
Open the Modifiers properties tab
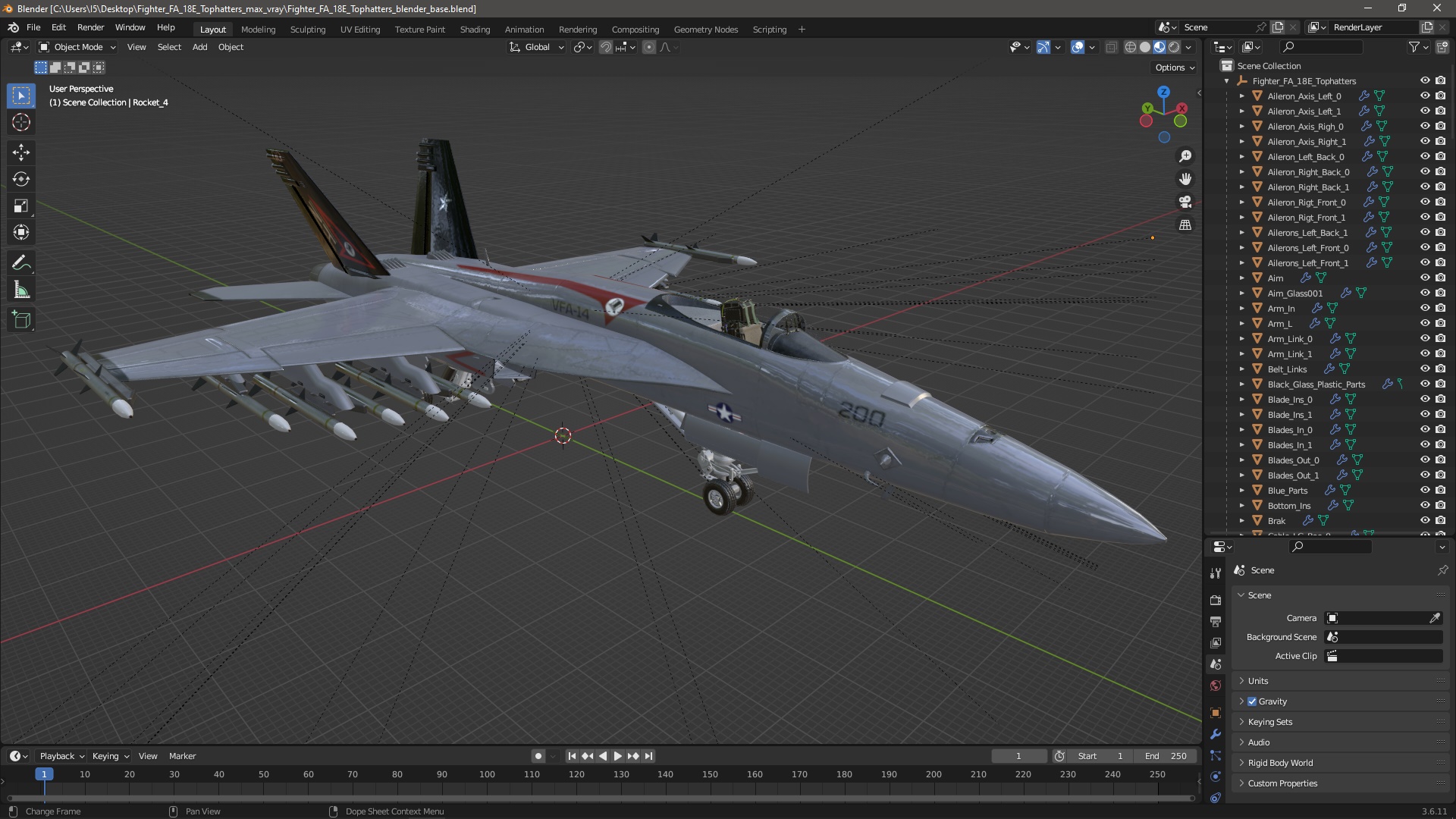[x=1216, y=733]
